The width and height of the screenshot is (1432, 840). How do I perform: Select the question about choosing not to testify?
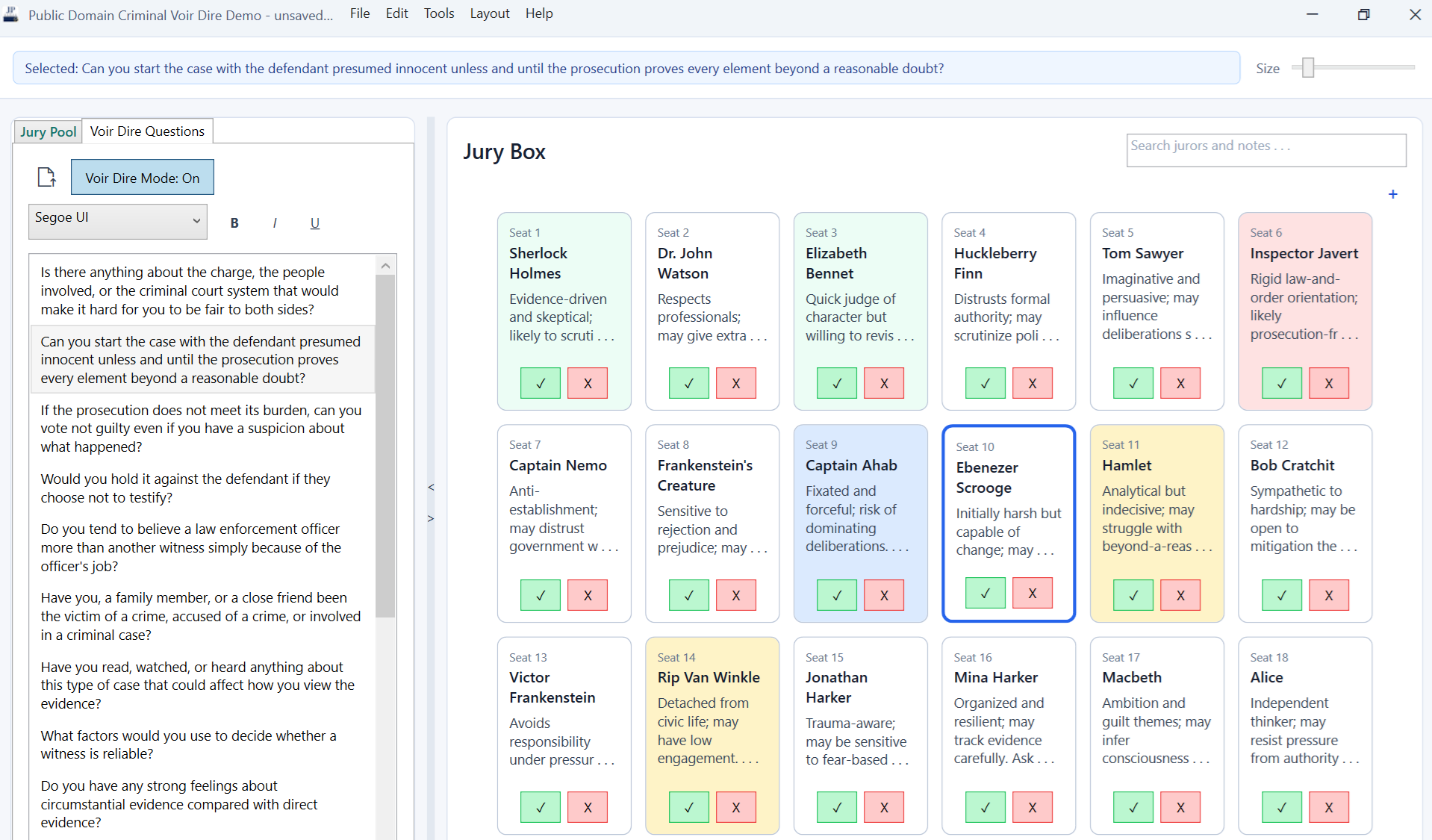pyautogui.click(x=202, y=488)
